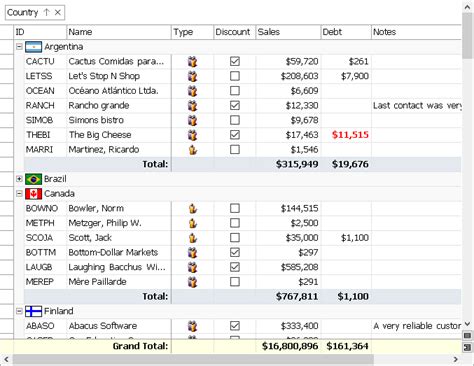Click the Finland flag icon
The width and height of the screenshot is (474, 366).
click(33, 311)
